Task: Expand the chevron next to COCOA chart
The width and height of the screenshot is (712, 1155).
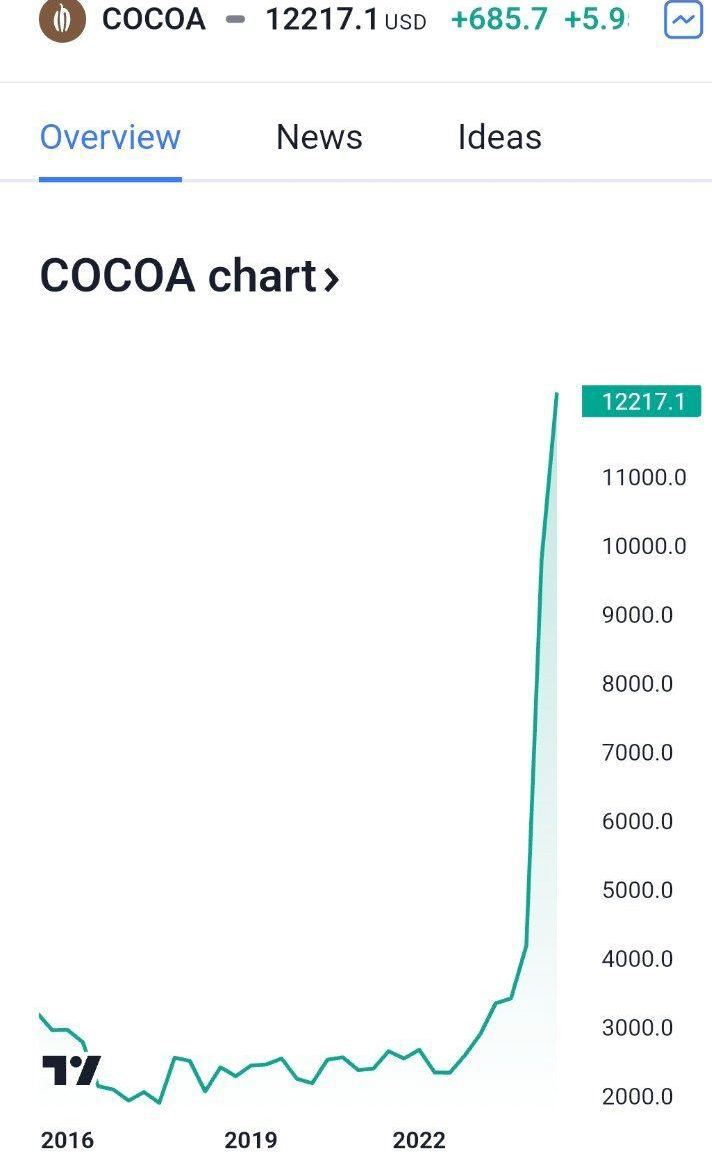Action: pyautogui.click(x=331, y=278)
